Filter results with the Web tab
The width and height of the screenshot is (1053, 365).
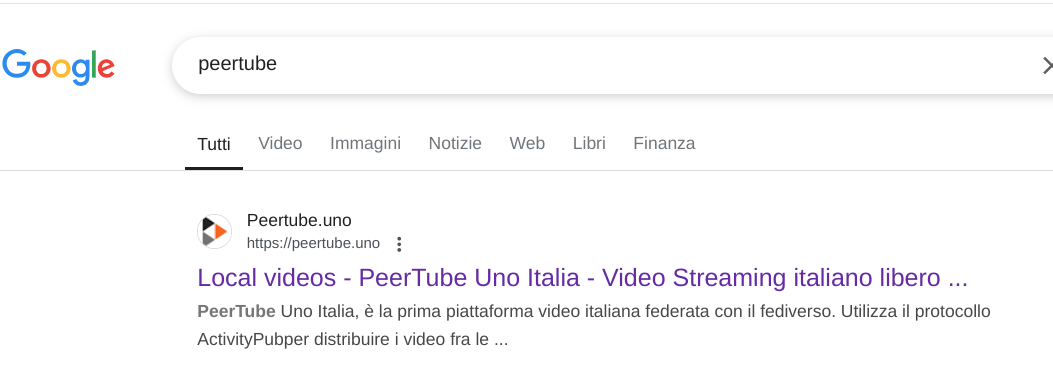click(527, 144)
